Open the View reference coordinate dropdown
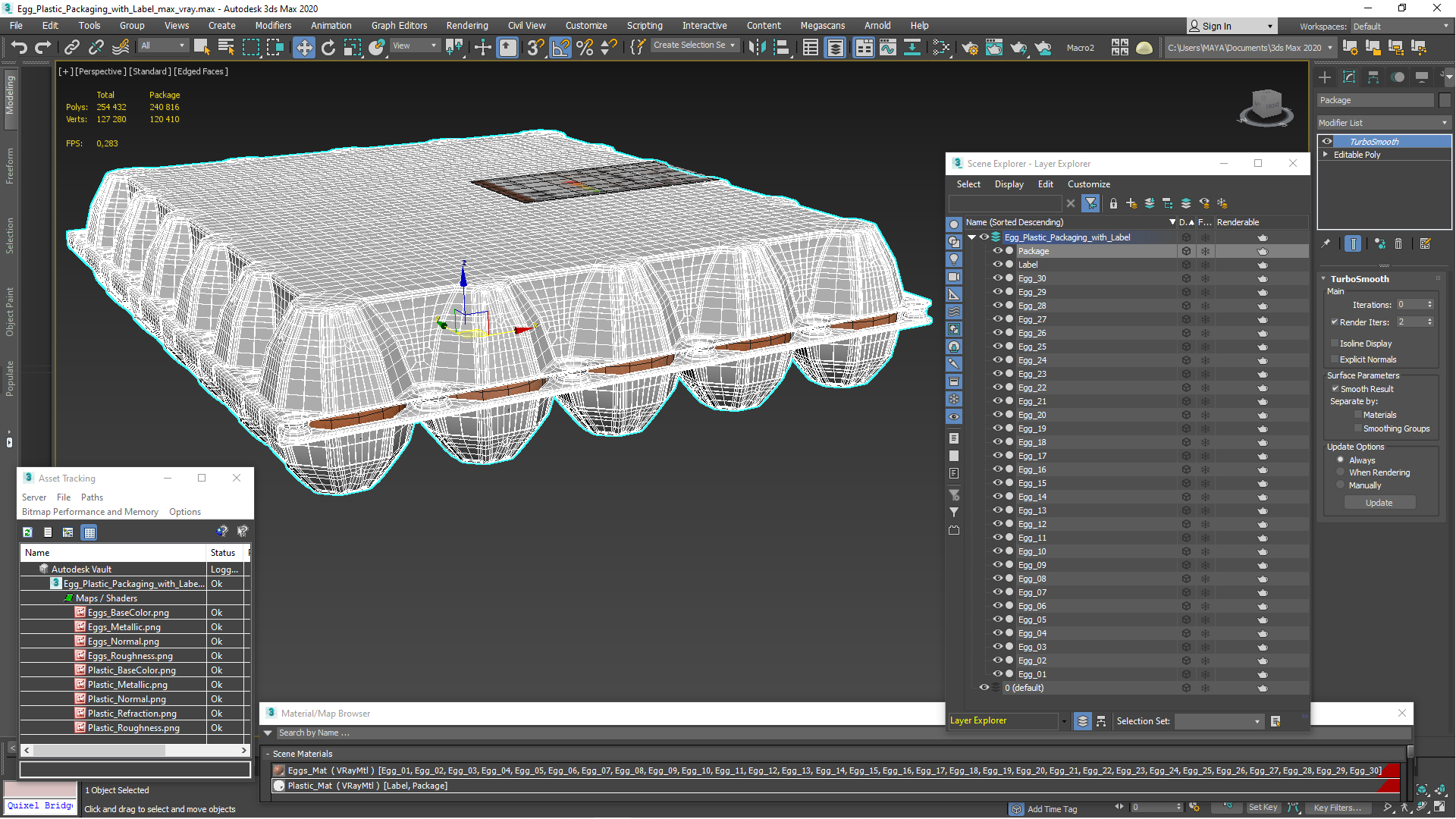Viewport: 1456px width, 819px height. 414,45
